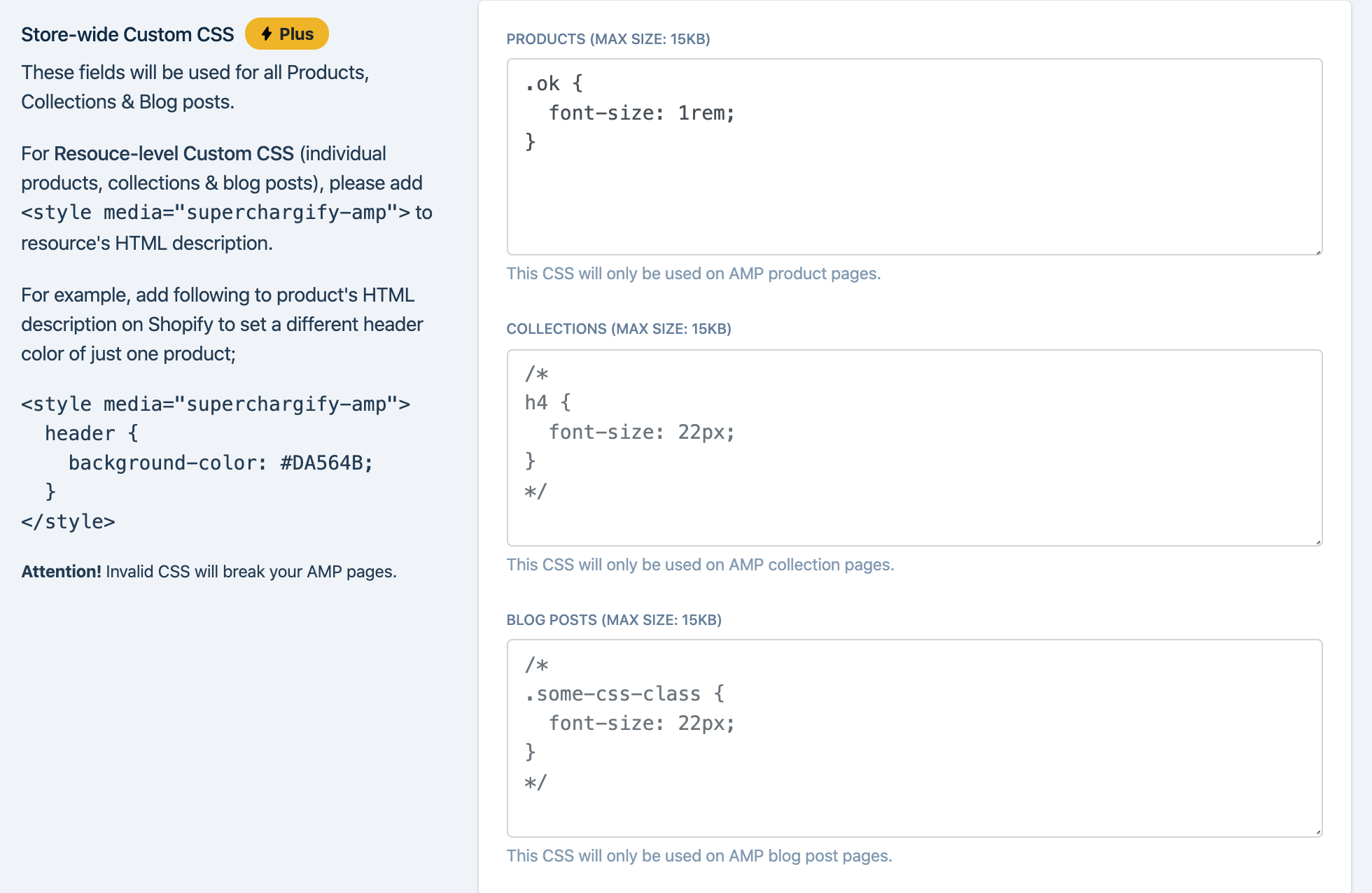Viewport: 1372px width, 893px height.
Task: Click the Blog Posts textarea resize grip
Action: click(1317, 832)
